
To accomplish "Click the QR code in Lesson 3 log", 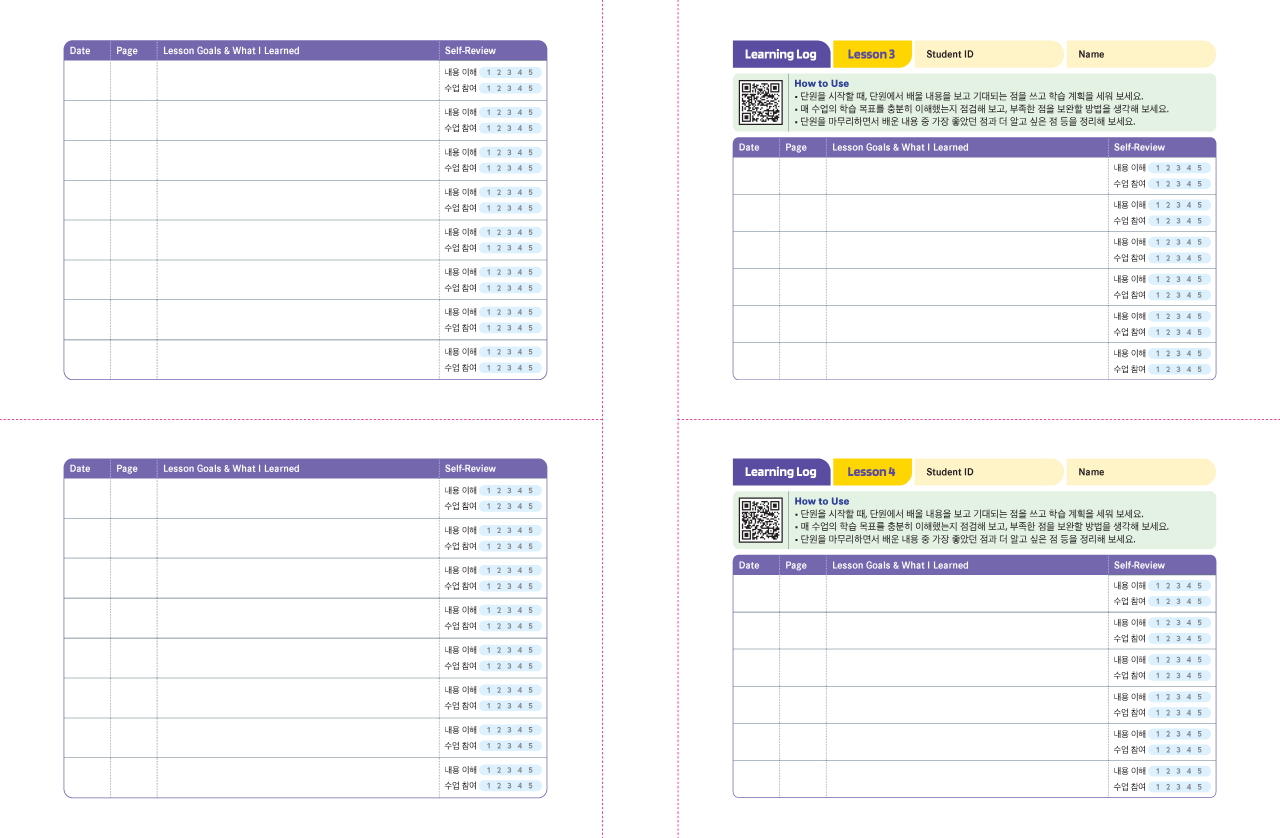I will coord(760,102).
